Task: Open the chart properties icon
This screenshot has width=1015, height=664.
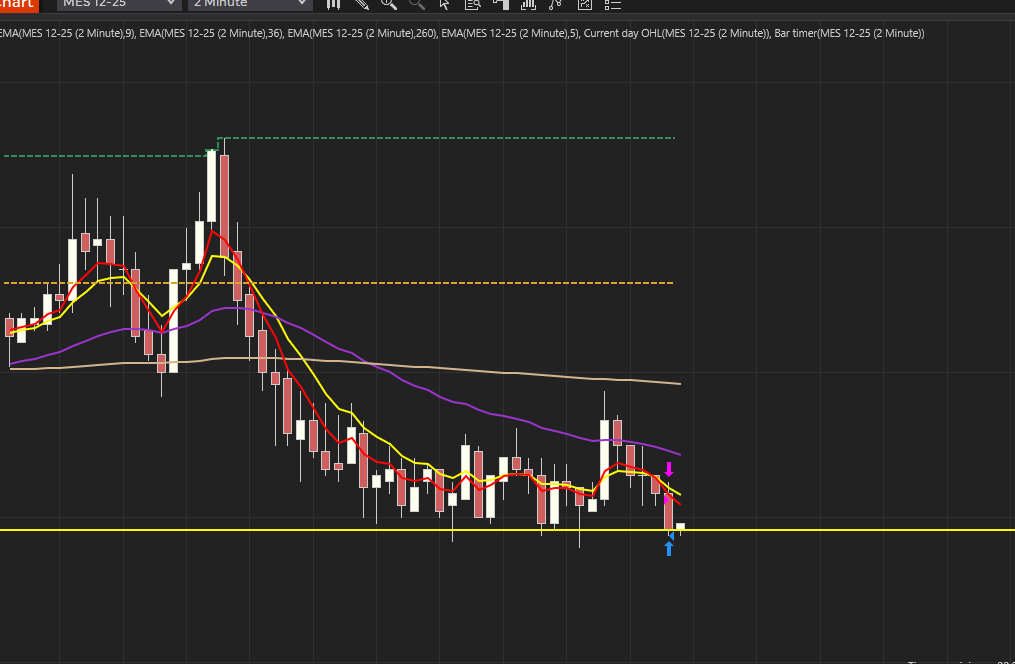Action: pyautogui.click(x=585, y=4)
